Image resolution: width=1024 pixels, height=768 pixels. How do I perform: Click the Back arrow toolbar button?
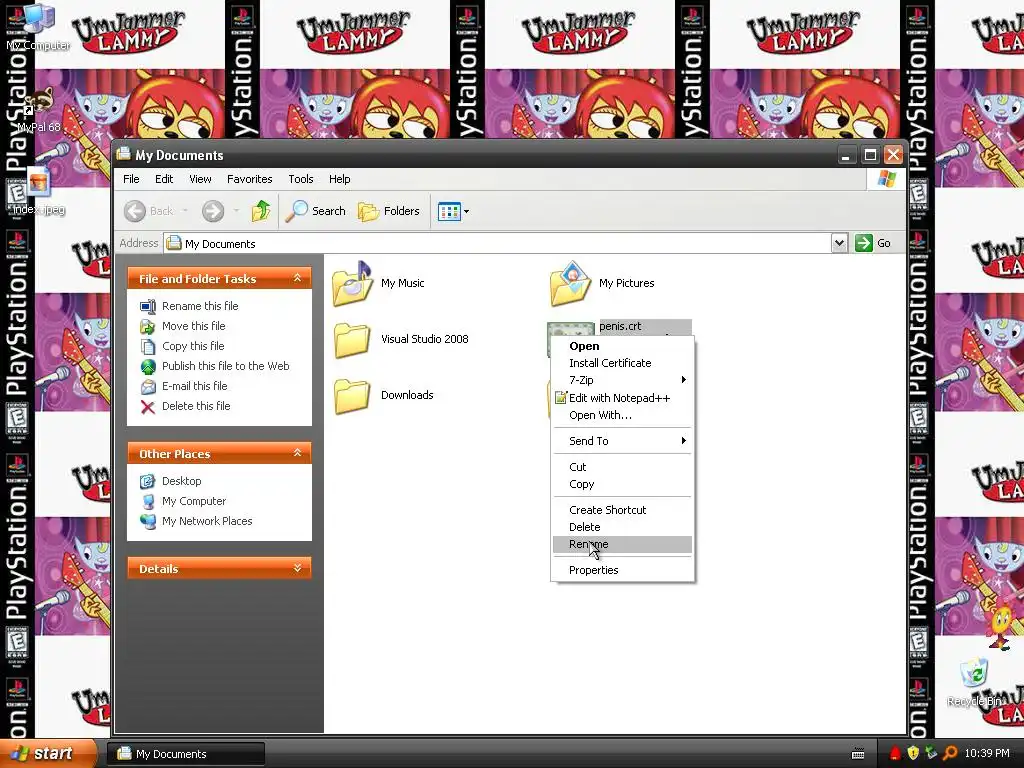point(148,211)
